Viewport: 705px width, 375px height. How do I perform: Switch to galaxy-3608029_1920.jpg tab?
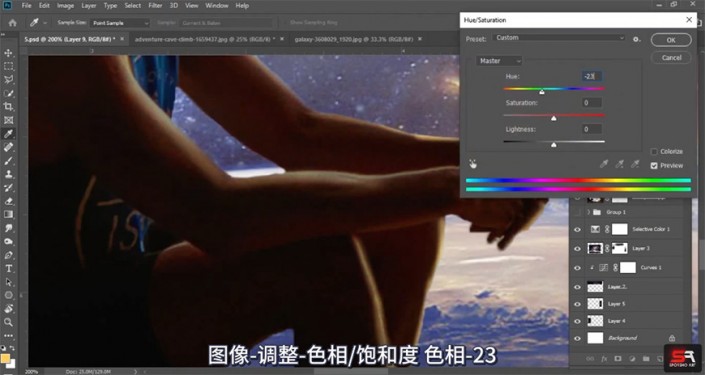coord(353,39)
